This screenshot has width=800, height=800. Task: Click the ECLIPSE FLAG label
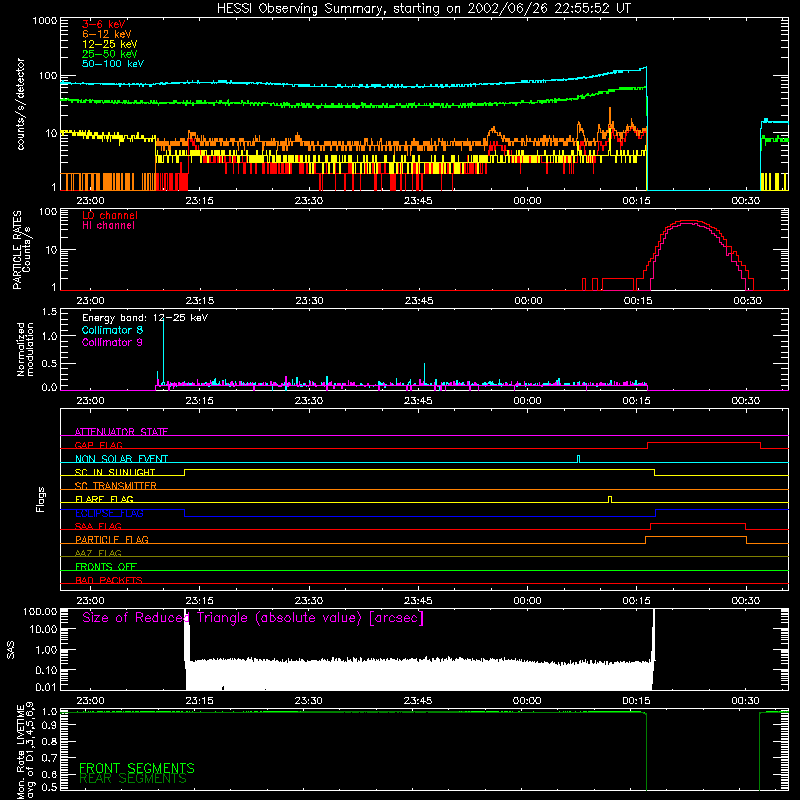(109, 513)
